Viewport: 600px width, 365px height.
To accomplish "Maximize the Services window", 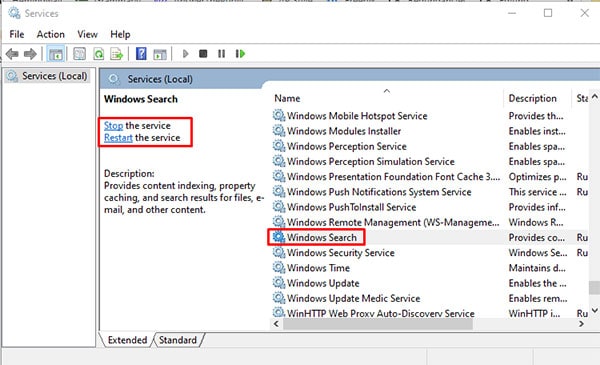I will click(548, 13).
